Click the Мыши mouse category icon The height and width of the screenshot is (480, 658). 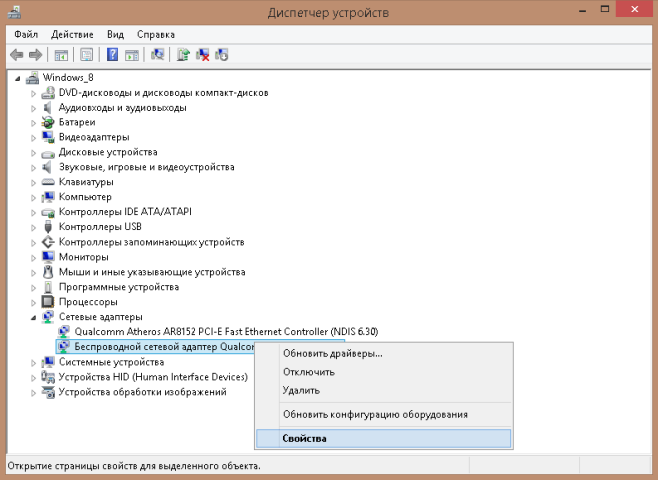48,272
